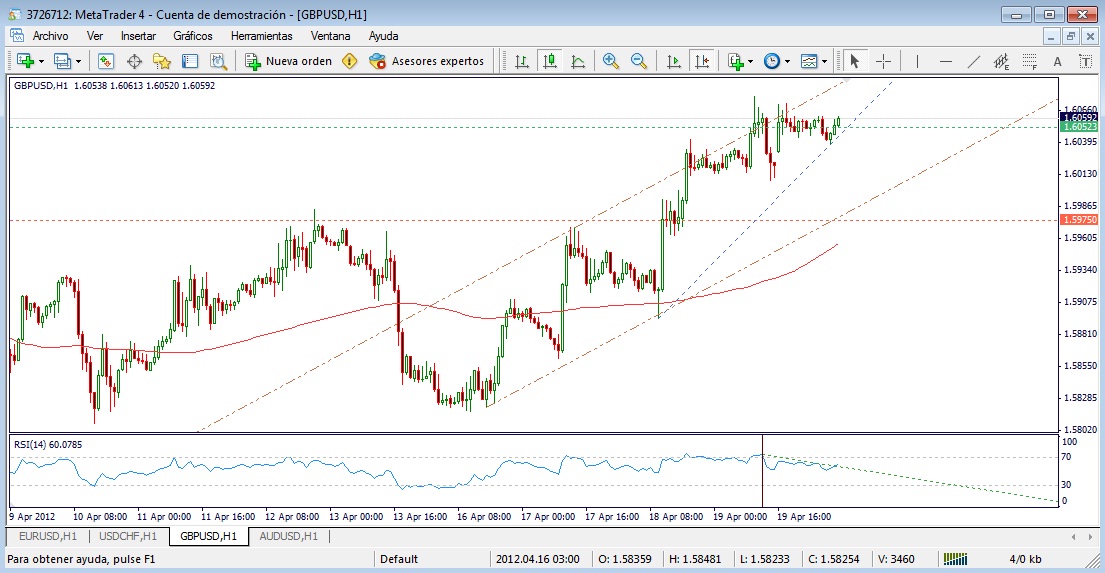Open the Indicators dropdown arrow
The height and width of the screenshot is (573, 1105).
[x=751, y=62]
